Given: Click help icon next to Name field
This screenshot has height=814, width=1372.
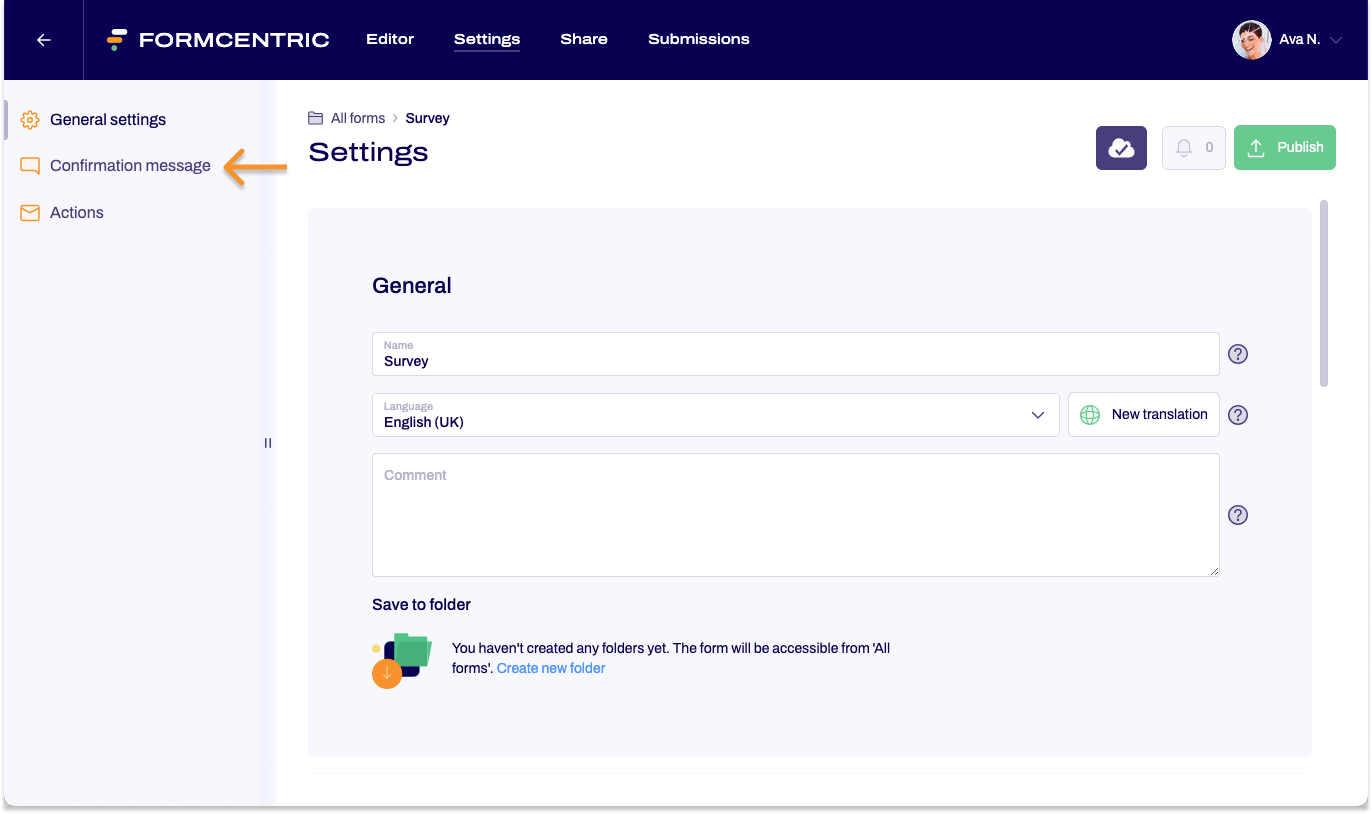Looking at the screenshot, I should 1238,354.
